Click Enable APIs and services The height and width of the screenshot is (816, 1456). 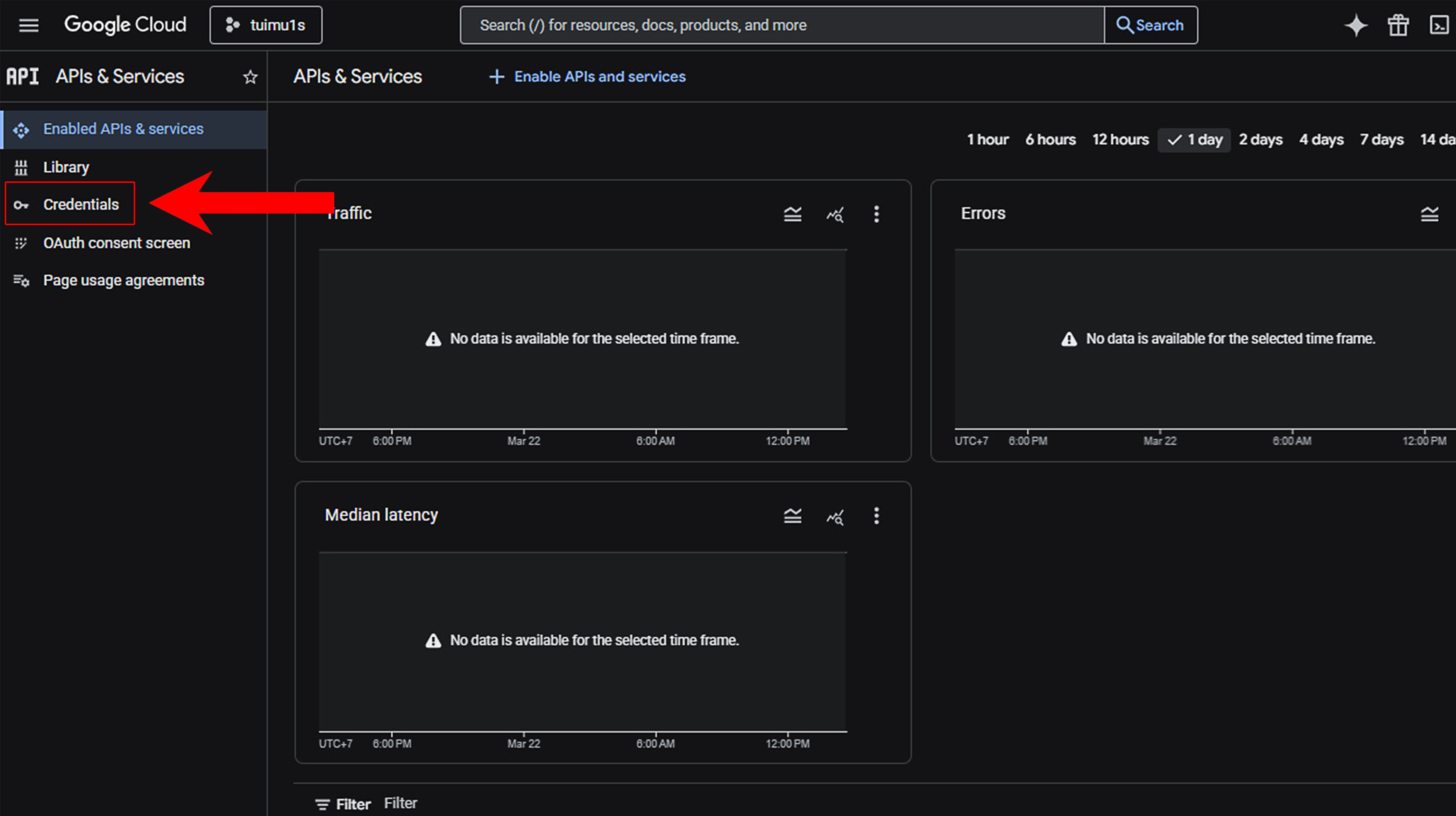pyautogui.click(x=588, y=77)
